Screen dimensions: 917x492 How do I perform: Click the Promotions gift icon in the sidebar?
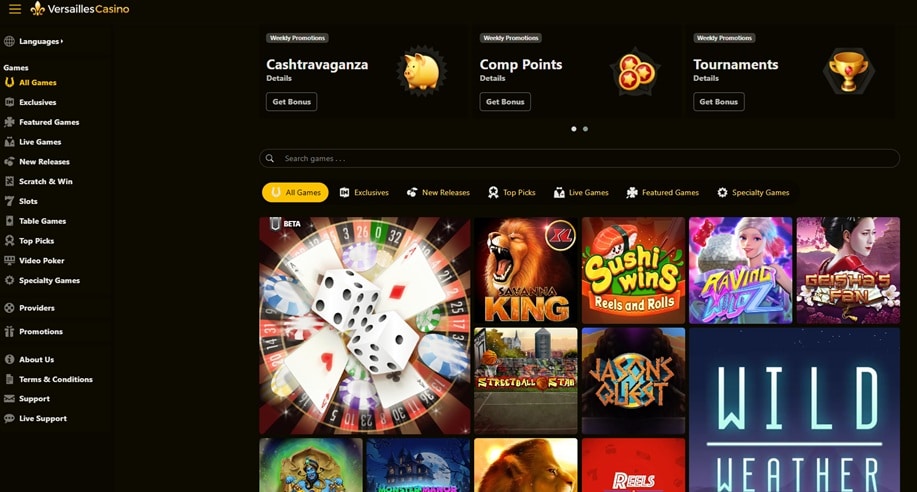9,331
